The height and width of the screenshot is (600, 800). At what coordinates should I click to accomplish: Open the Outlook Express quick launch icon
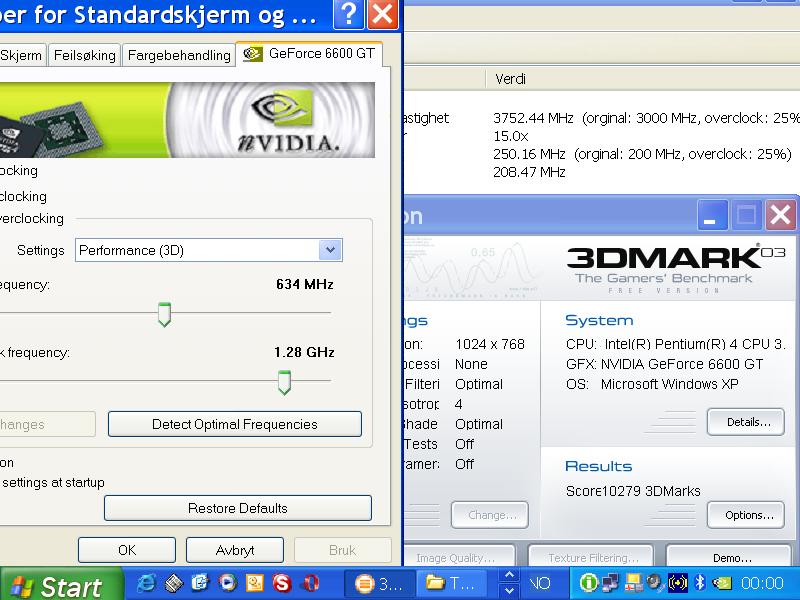[x=201, y=583]
